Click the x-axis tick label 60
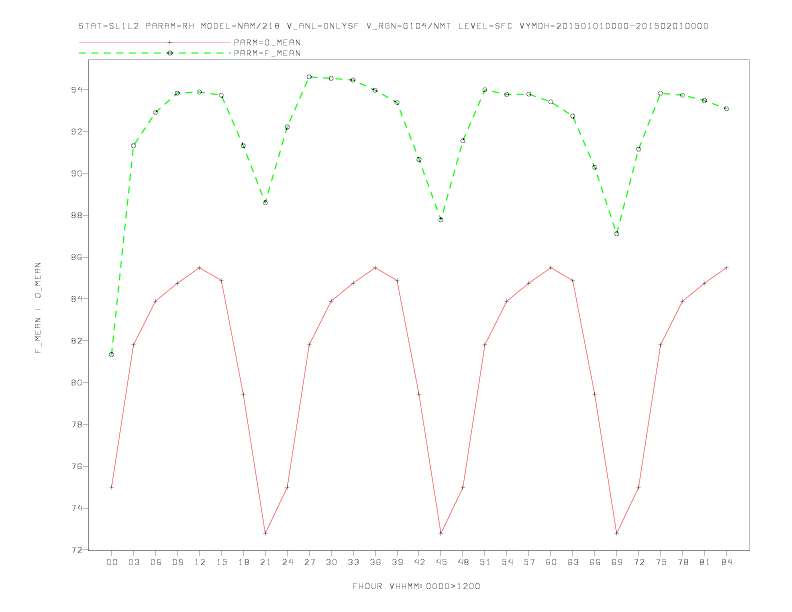The width and height of the screenshot is (792, 612). pyautogui.click(x=551, y=562)
